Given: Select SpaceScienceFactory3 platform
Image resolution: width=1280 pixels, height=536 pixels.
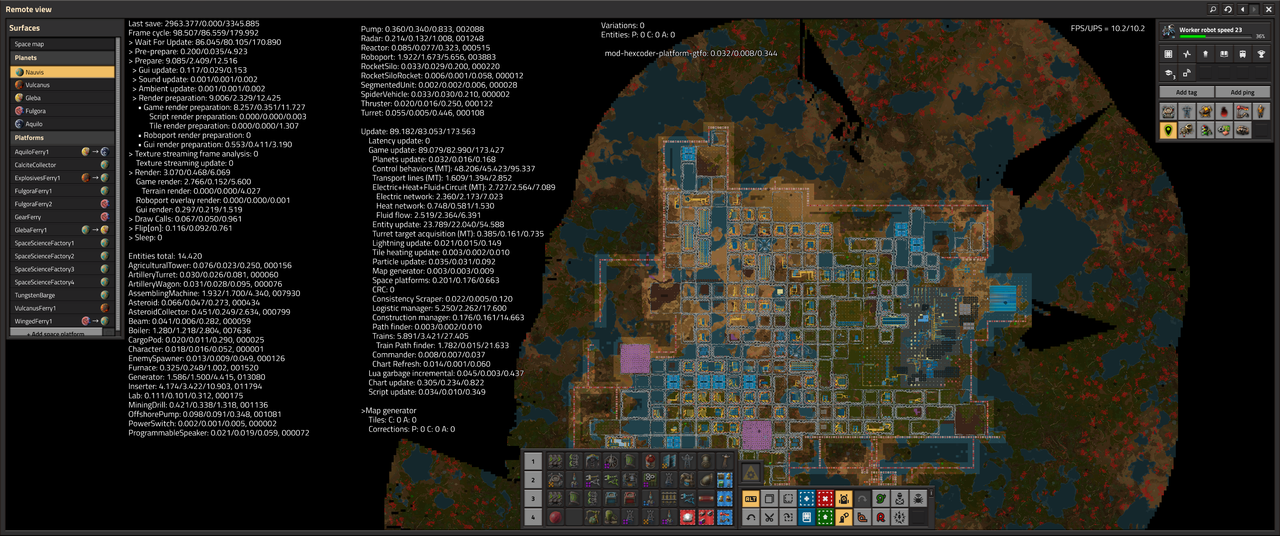Looking at the screenshot, I should (62, 269).
